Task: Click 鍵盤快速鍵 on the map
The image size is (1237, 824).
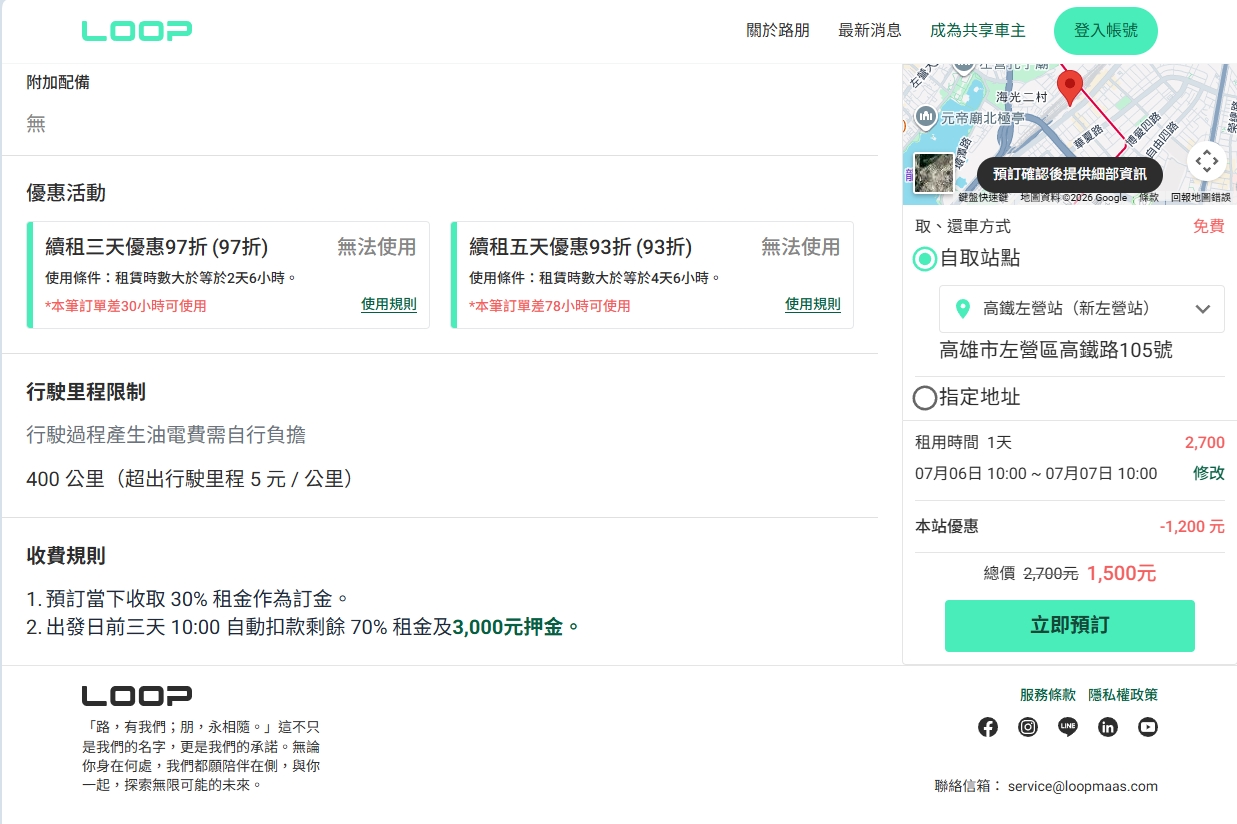Action: 983,198
